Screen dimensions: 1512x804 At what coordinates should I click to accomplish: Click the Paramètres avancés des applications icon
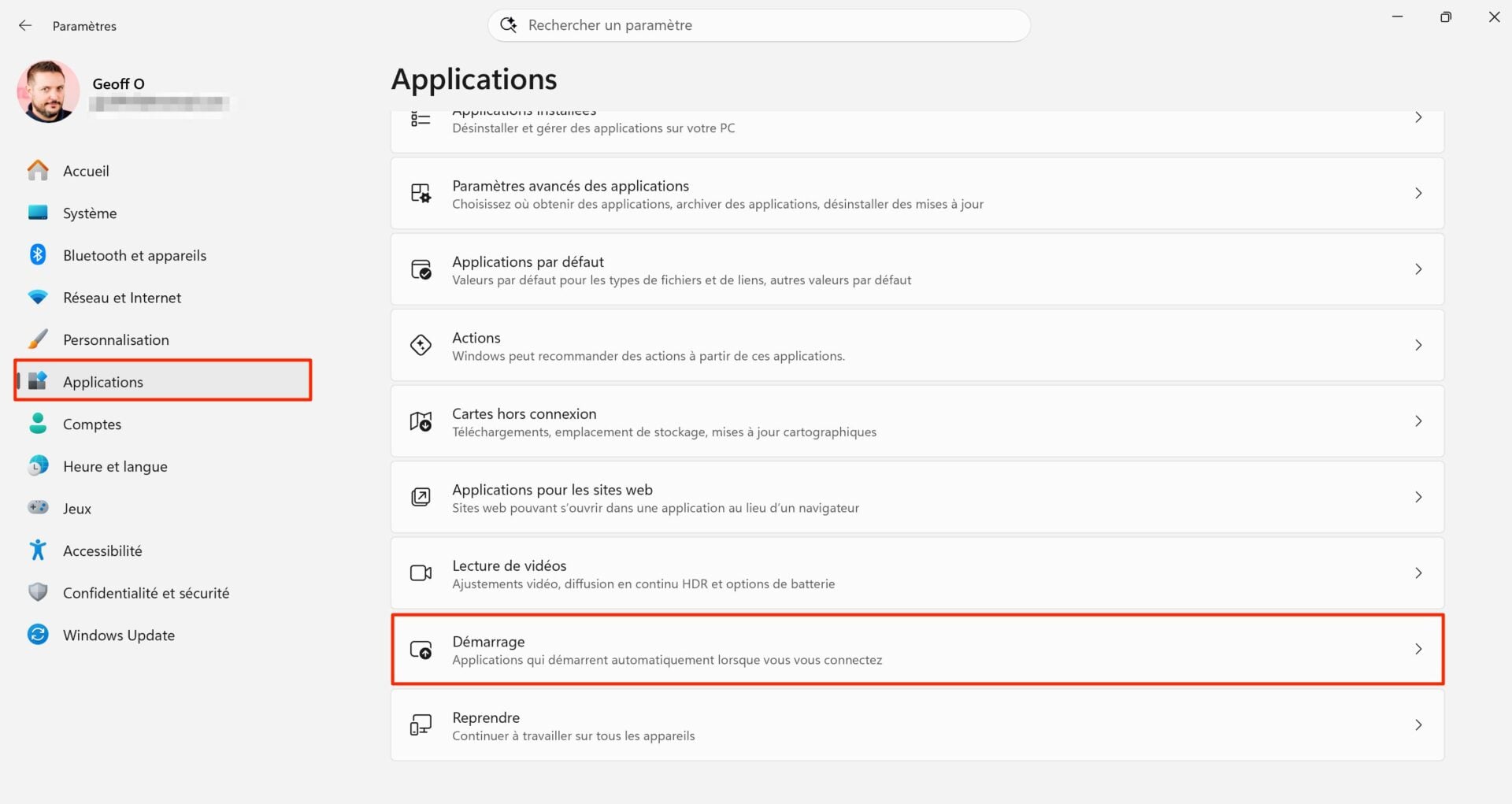[421, 193]
